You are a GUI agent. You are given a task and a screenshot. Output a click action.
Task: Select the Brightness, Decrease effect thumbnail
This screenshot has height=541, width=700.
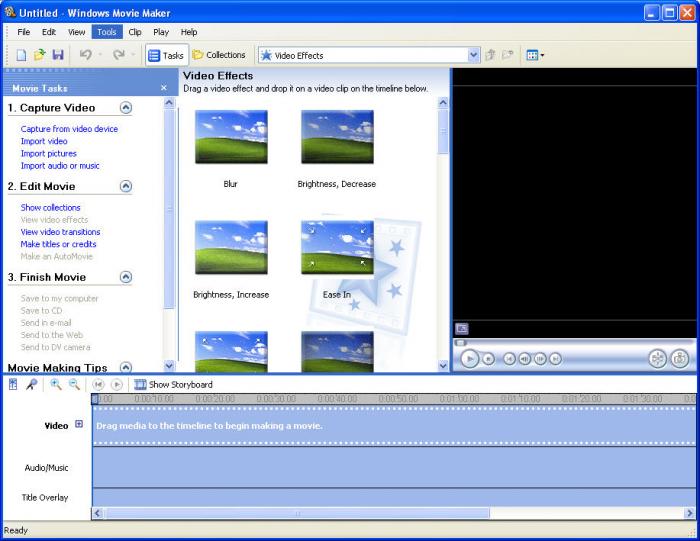pyautogui.click(x=338, y=137)
